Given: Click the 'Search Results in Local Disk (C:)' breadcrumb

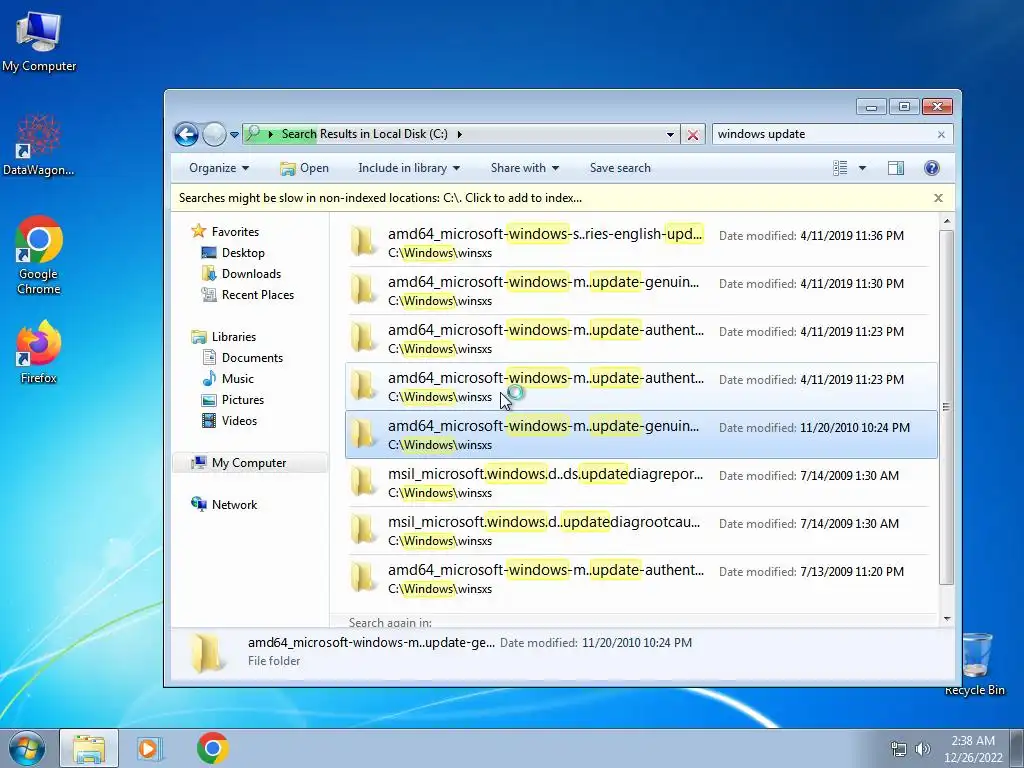Looking at the screenshot, I should coord(364,135).
